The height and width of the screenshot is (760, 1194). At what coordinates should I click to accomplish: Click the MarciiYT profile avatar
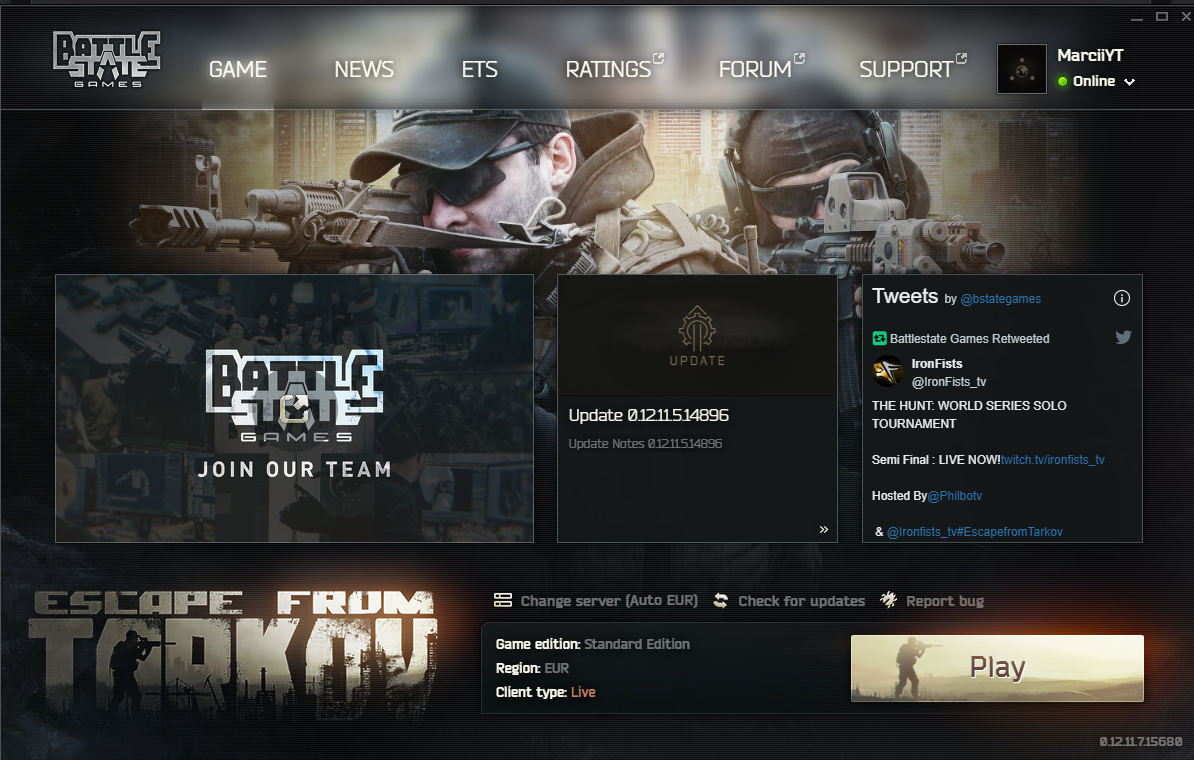pyautogui.click(x=1022, y=69)
